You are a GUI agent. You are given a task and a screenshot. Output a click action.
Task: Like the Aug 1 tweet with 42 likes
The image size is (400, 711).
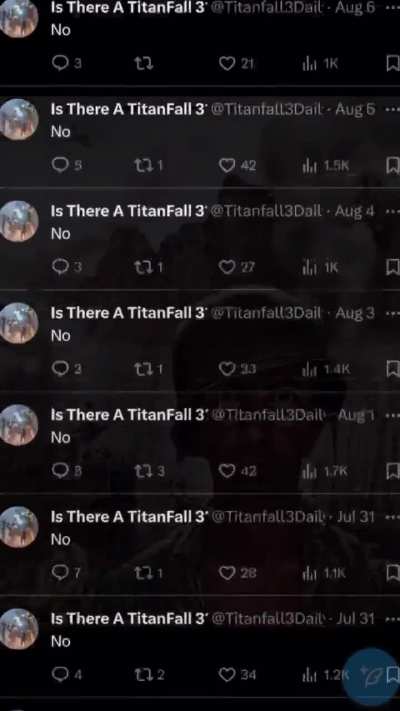(x=227, y=472)
